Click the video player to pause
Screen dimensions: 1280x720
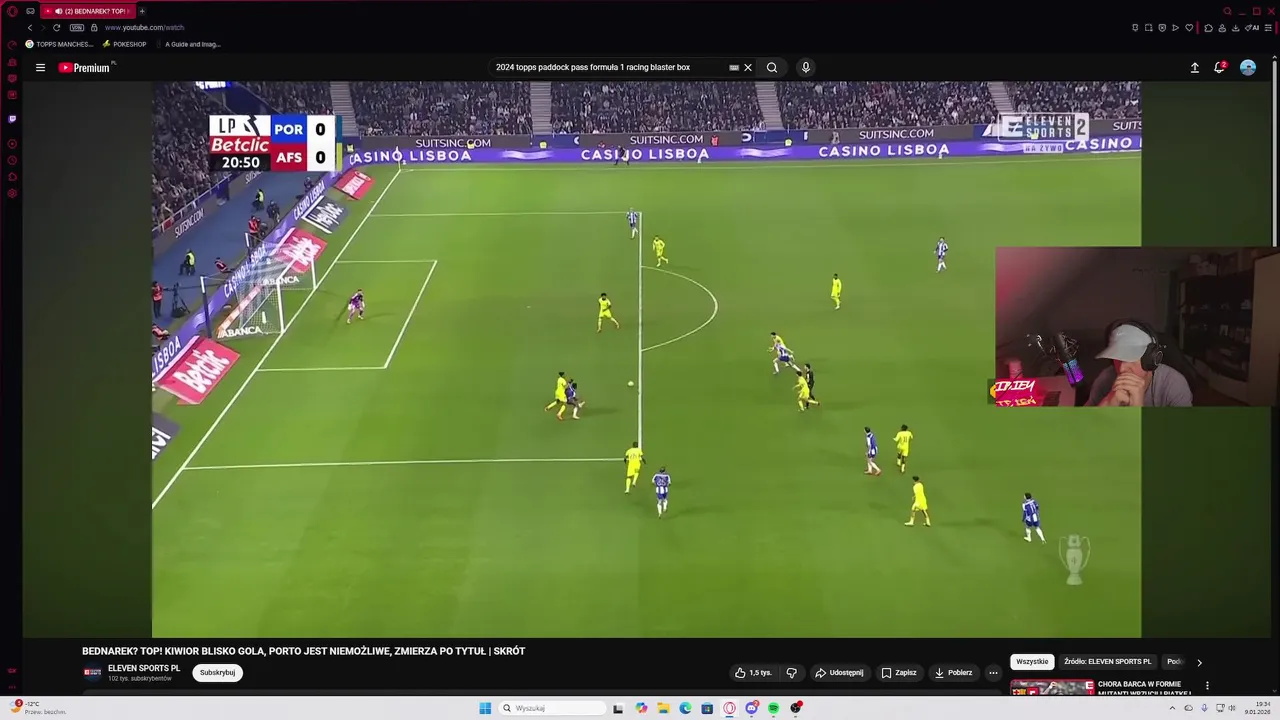tap(646, 359)
